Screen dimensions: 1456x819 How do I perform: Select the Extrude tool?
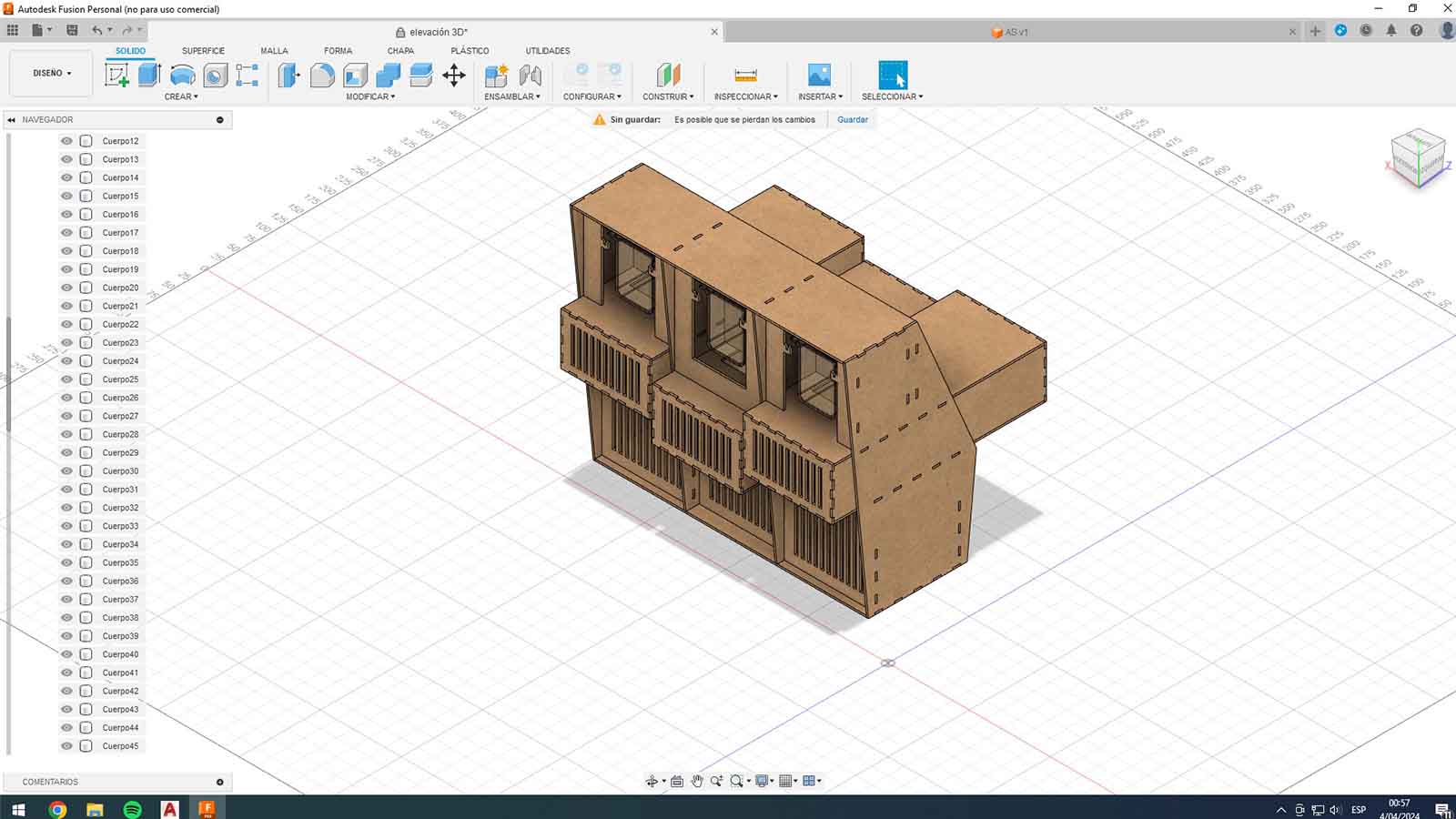tap(149, 75)
